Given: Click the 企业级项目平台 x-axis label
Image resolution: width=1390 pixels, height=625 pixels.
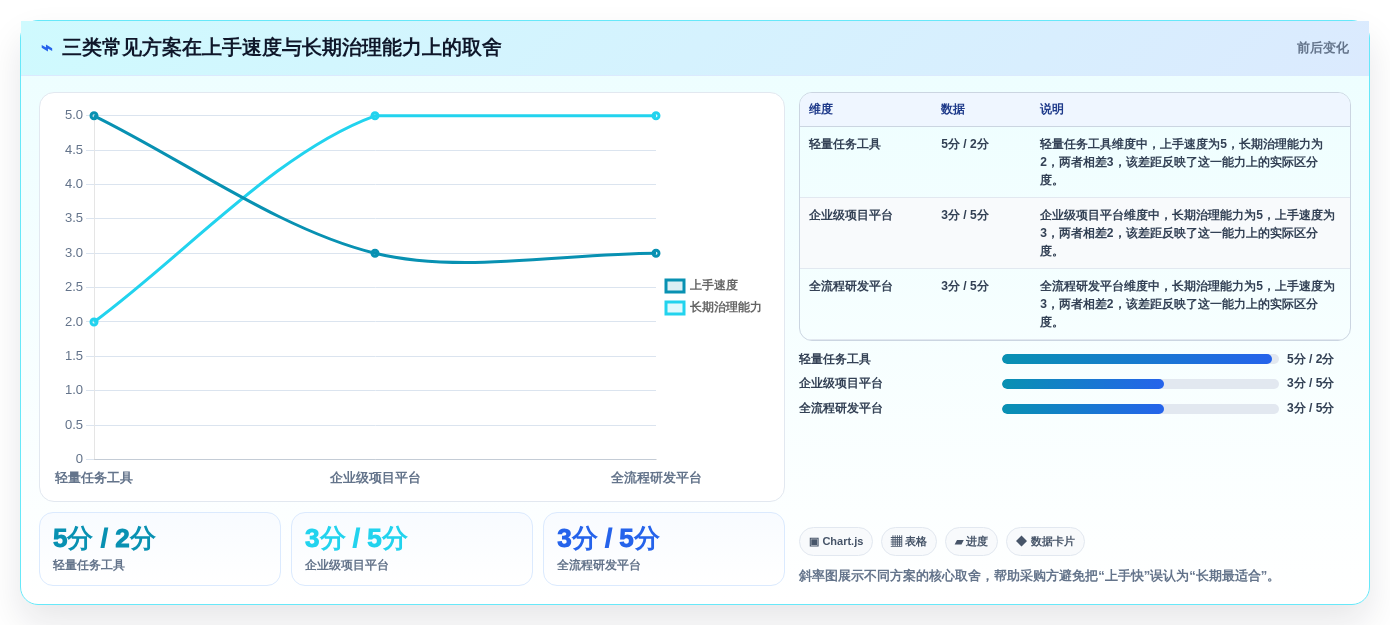Looking at the screenshot, I should tap(375, 478).
